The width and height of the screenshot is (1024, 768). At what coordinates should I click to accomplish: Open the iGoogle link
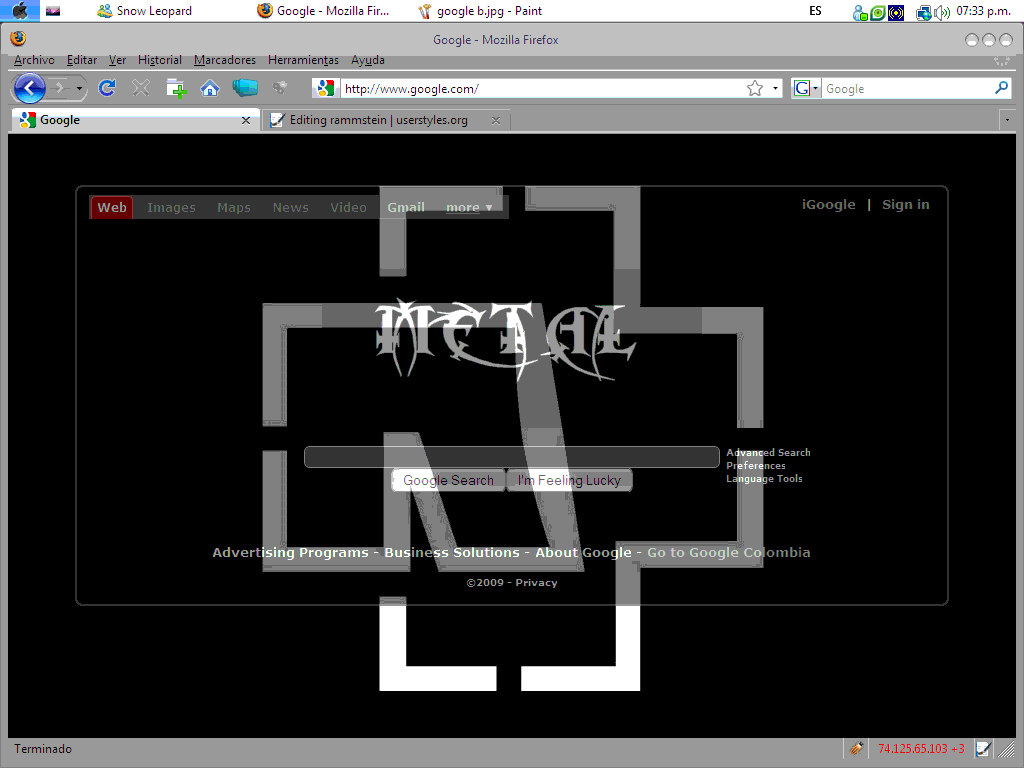(828, 204)
